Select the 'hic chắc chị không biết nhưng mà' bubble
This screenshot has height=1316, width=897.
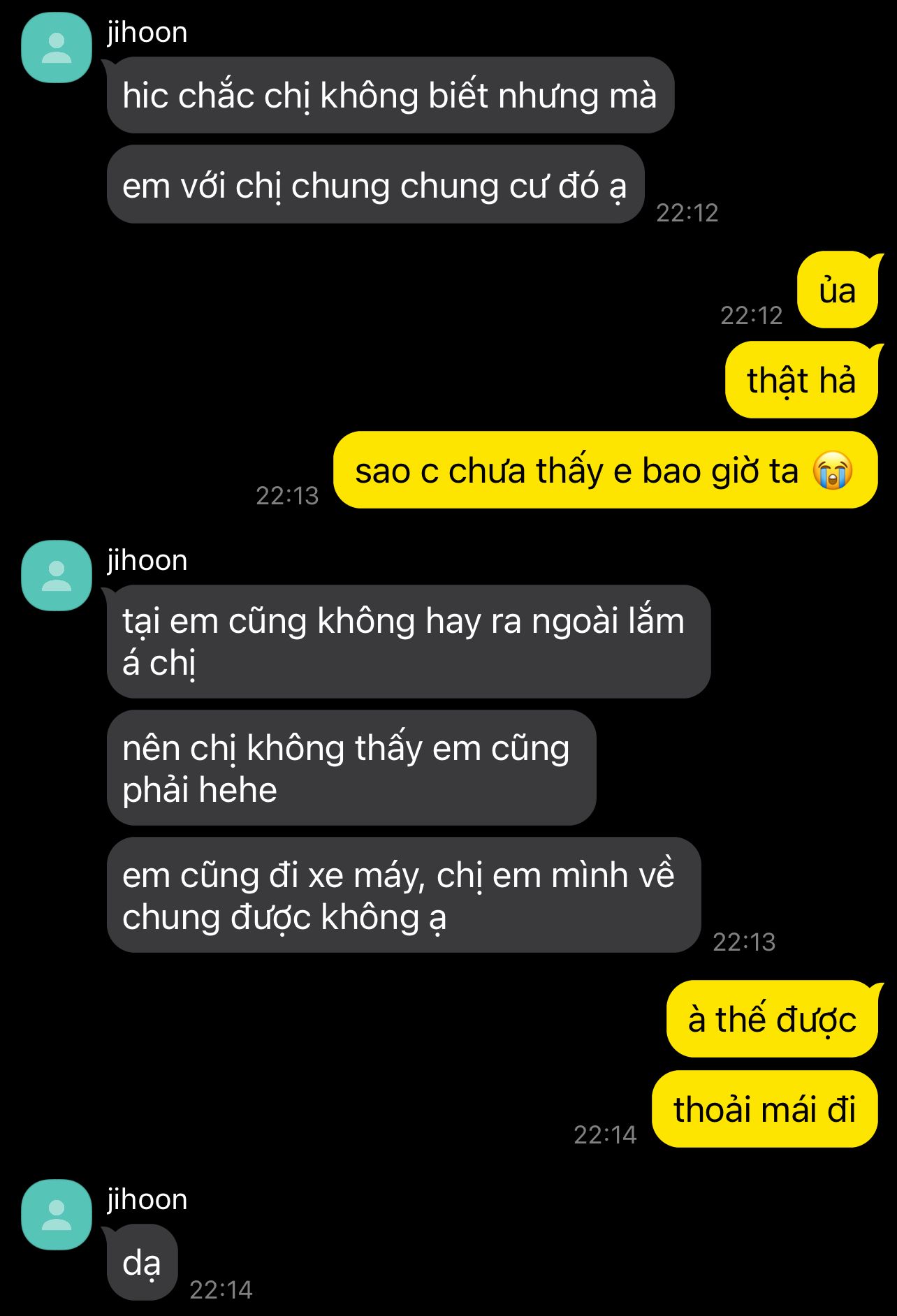pos(390,96)
